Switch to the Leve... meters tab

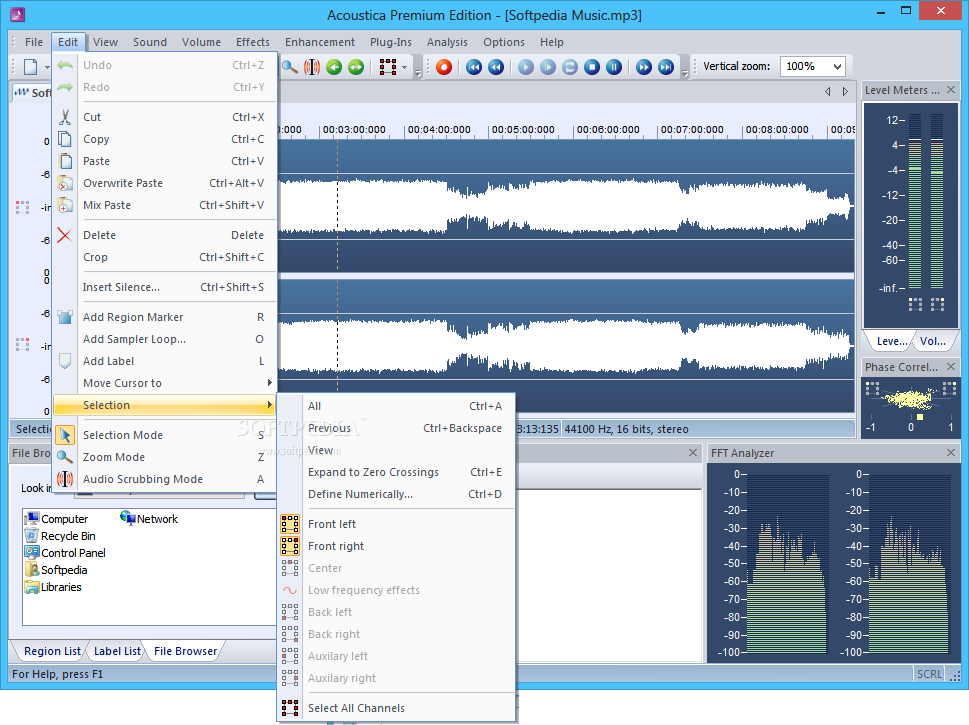(x=892, y=341)
